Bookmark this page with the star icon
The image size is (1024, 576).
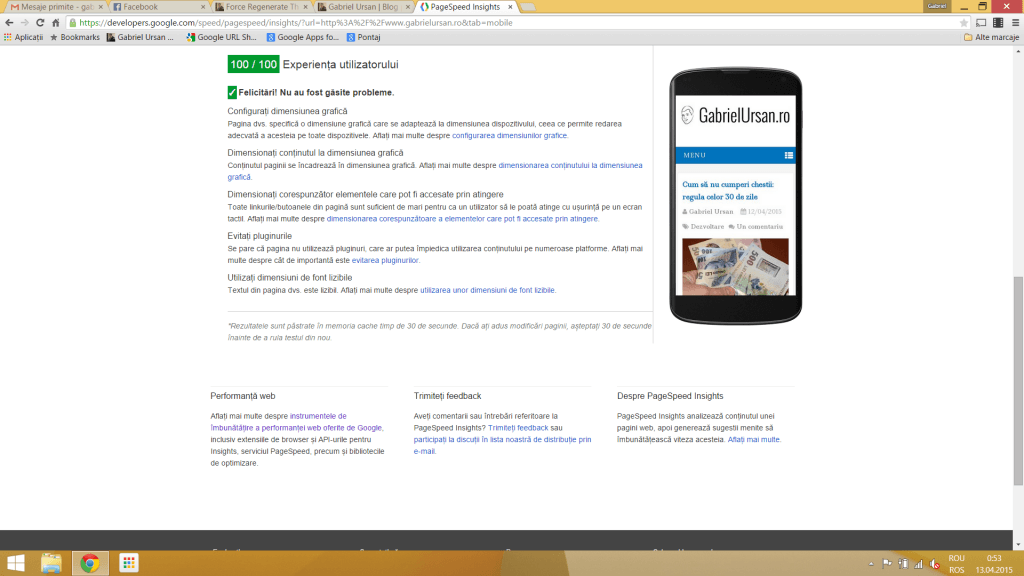[x=963, y=22]
